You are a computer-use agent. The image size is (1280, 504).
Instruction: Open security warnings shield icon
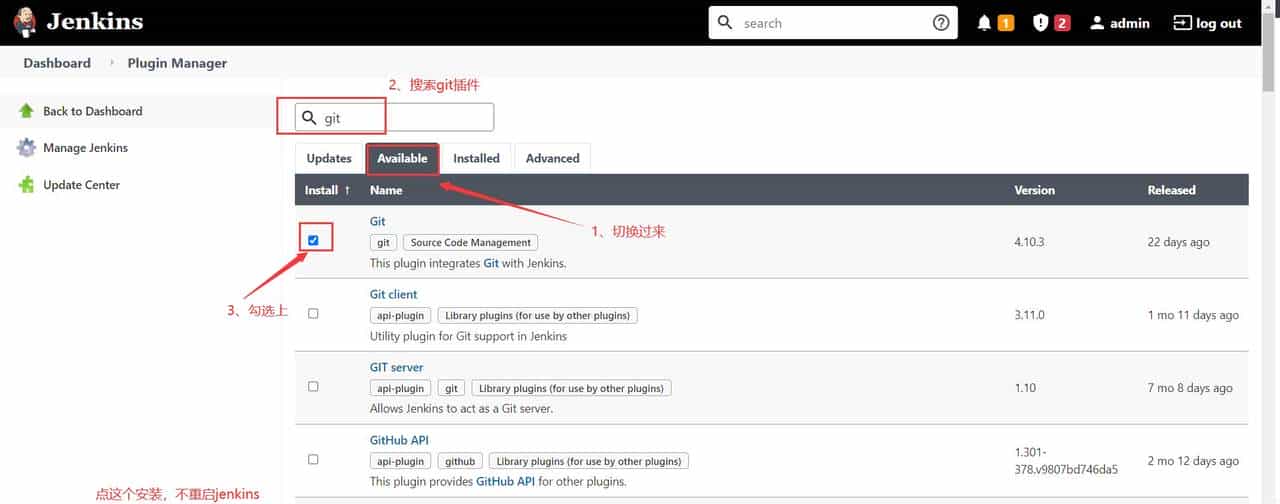pyautogui.click(x=1040, y=23)
